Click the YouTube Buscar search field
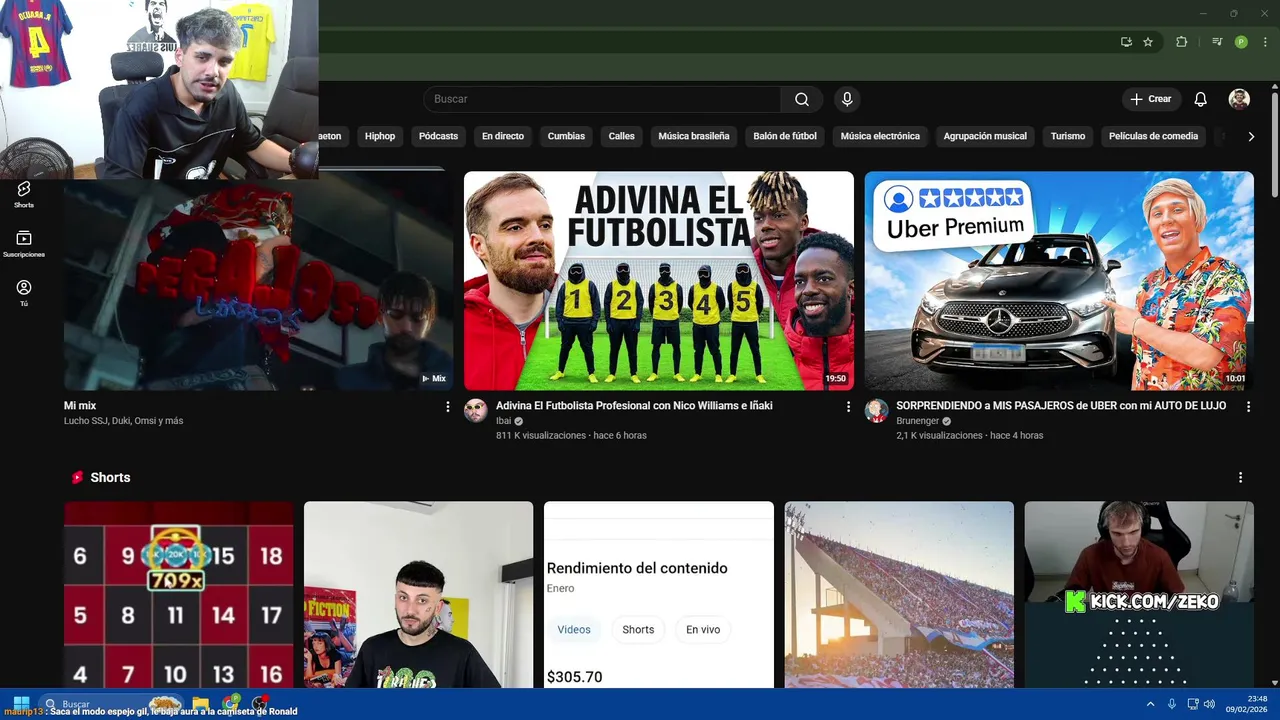Viewport: 1280px width, 720px height. point(602,99)
